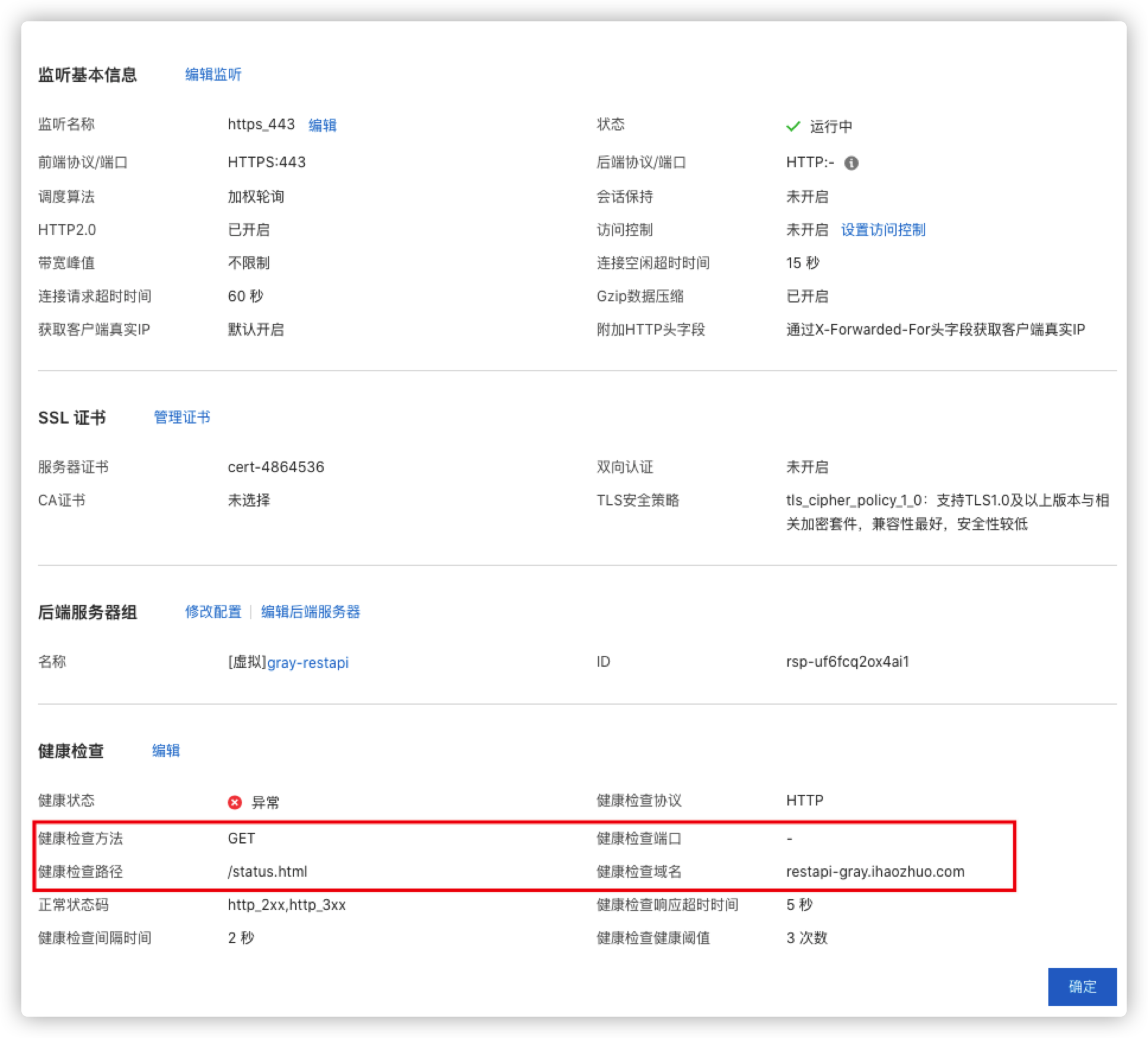Click 修改配置 in backend server group section
This screenshot has height=1038, width=1148.
[x=213, y=612]
